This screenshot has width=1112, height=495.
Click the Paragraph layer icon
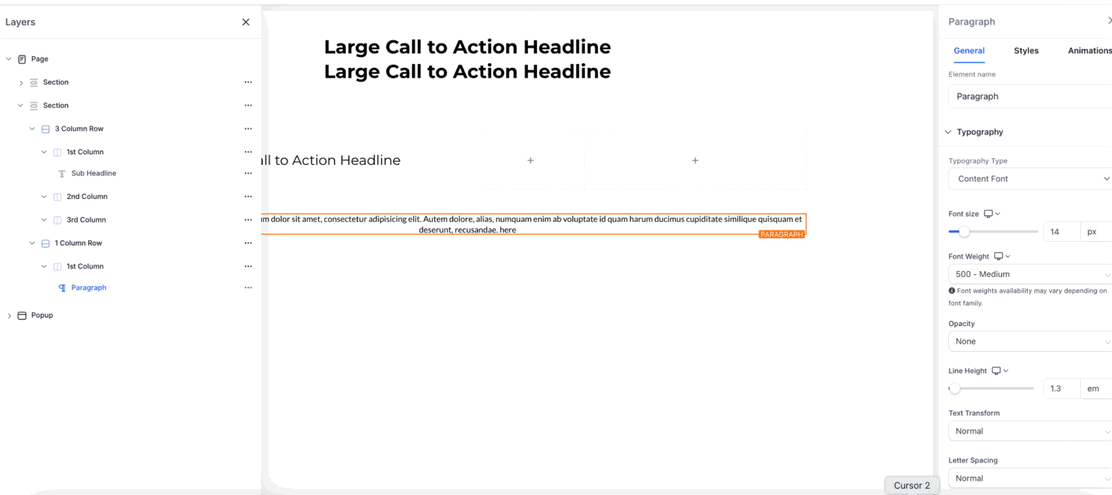(x=62, y=288)
